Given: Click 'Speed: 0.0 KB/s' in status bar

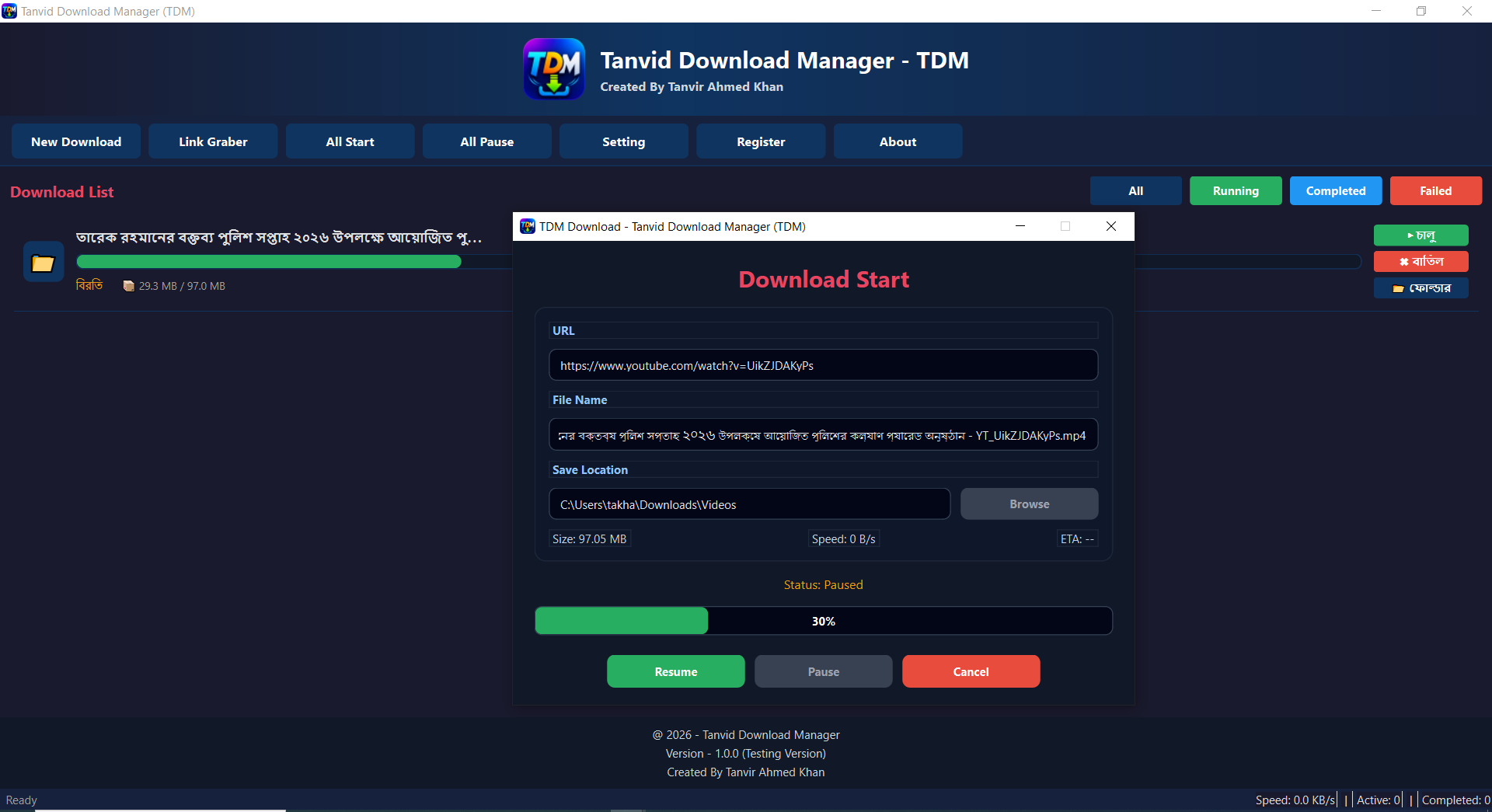Looking at the screenshot, I should (x=1295, y=800).
